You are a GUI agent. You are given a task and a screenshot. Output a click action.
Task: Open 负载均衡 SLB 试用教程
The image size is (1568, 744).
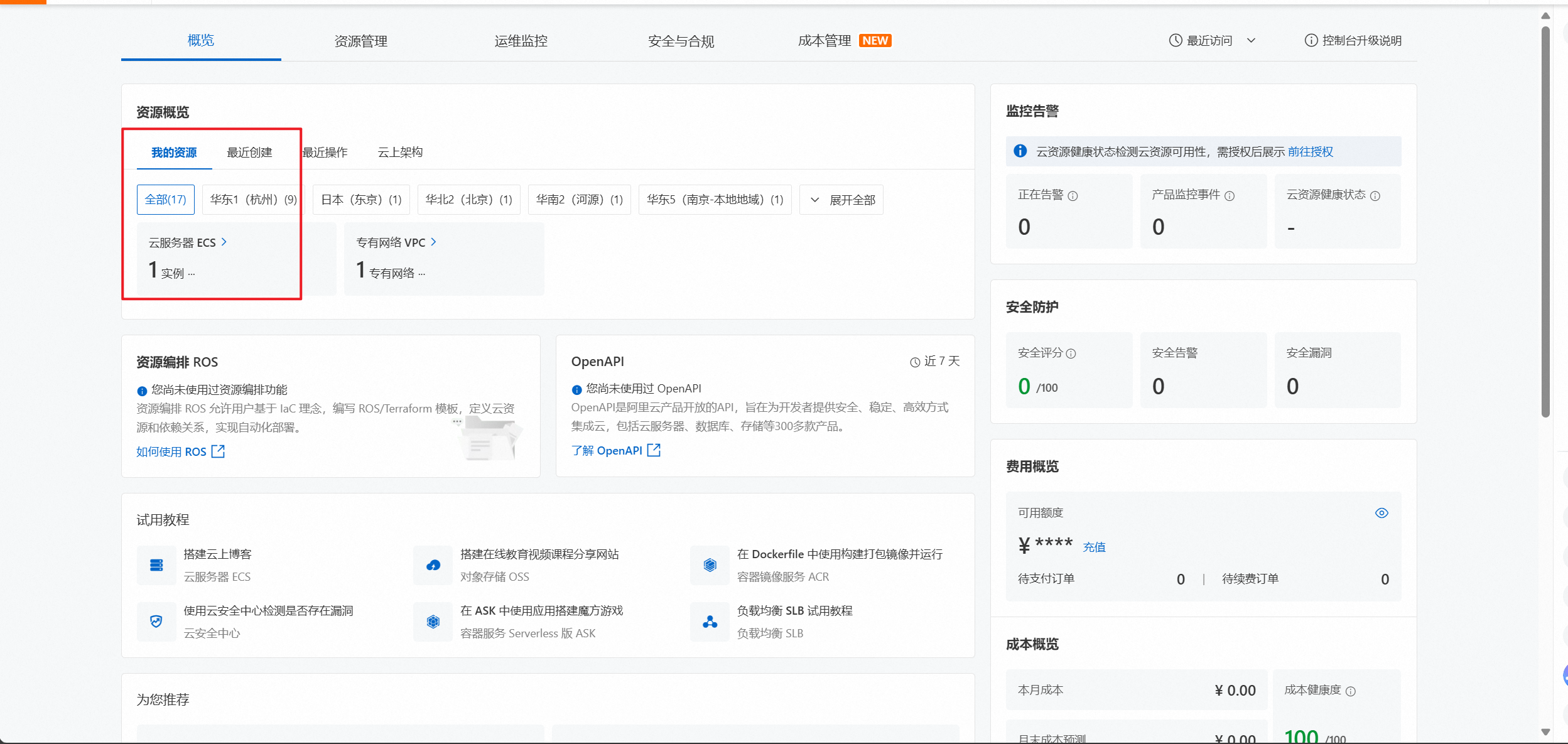(795, 611)
